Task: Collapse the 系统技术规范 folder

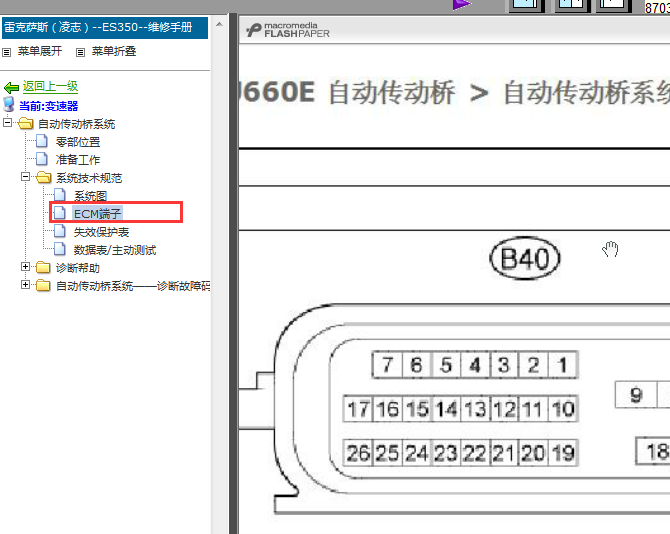Action: click(x=25, y=176)
